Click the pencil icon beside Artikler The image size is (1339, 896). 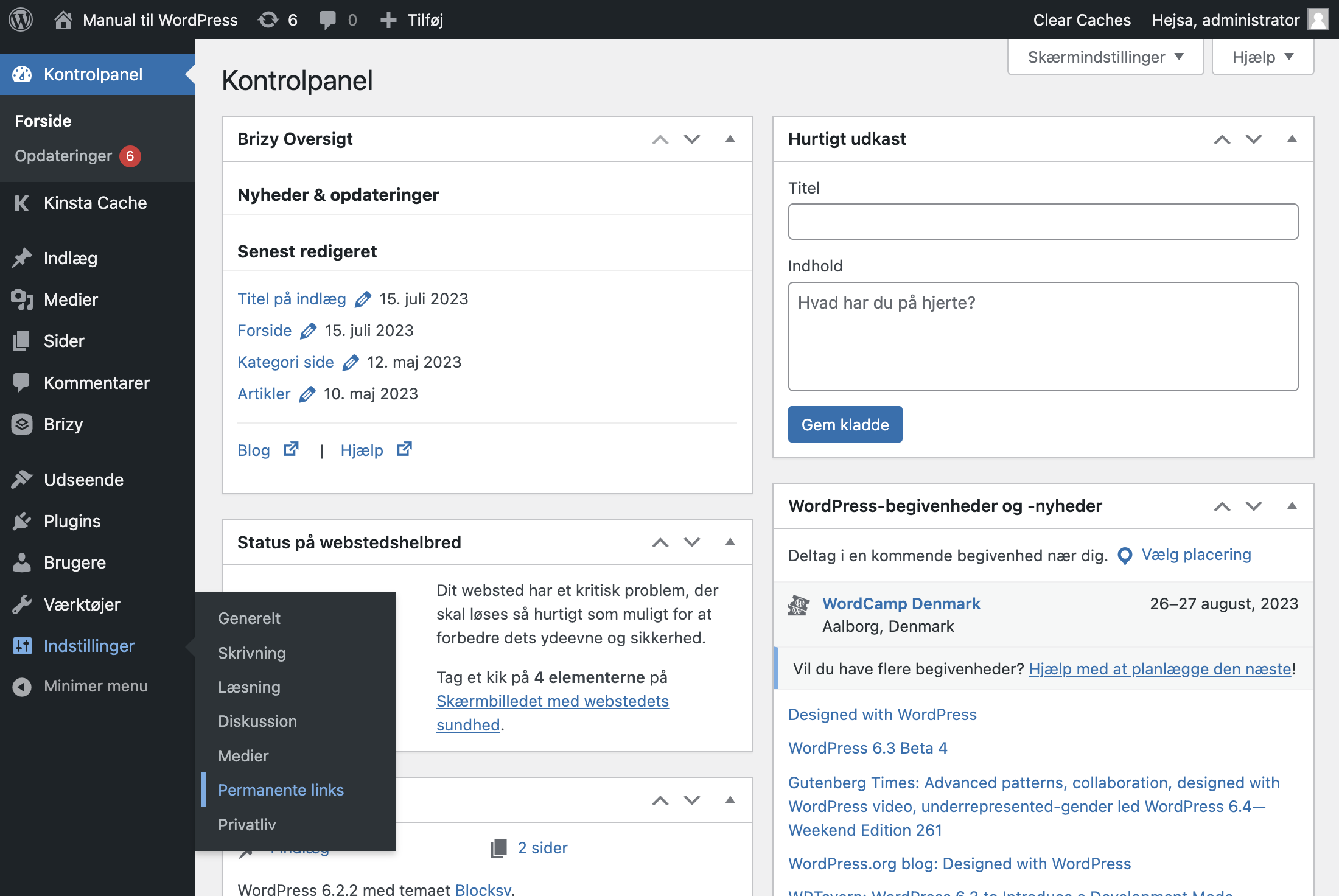tap(307, 394)
